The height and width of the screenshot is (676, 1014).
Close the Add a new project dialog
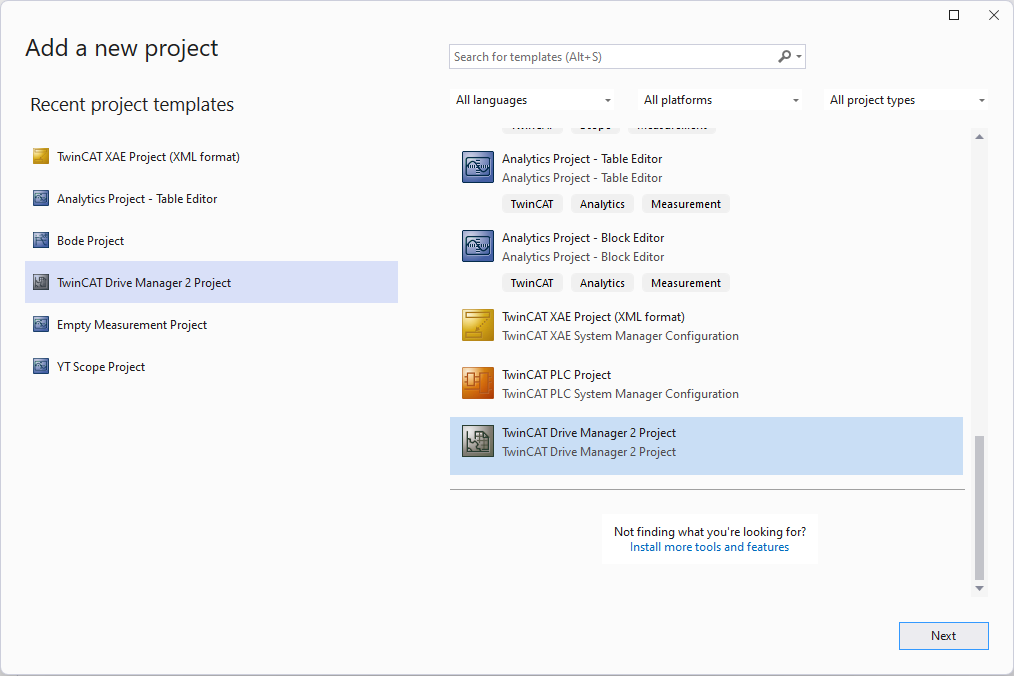994,15
